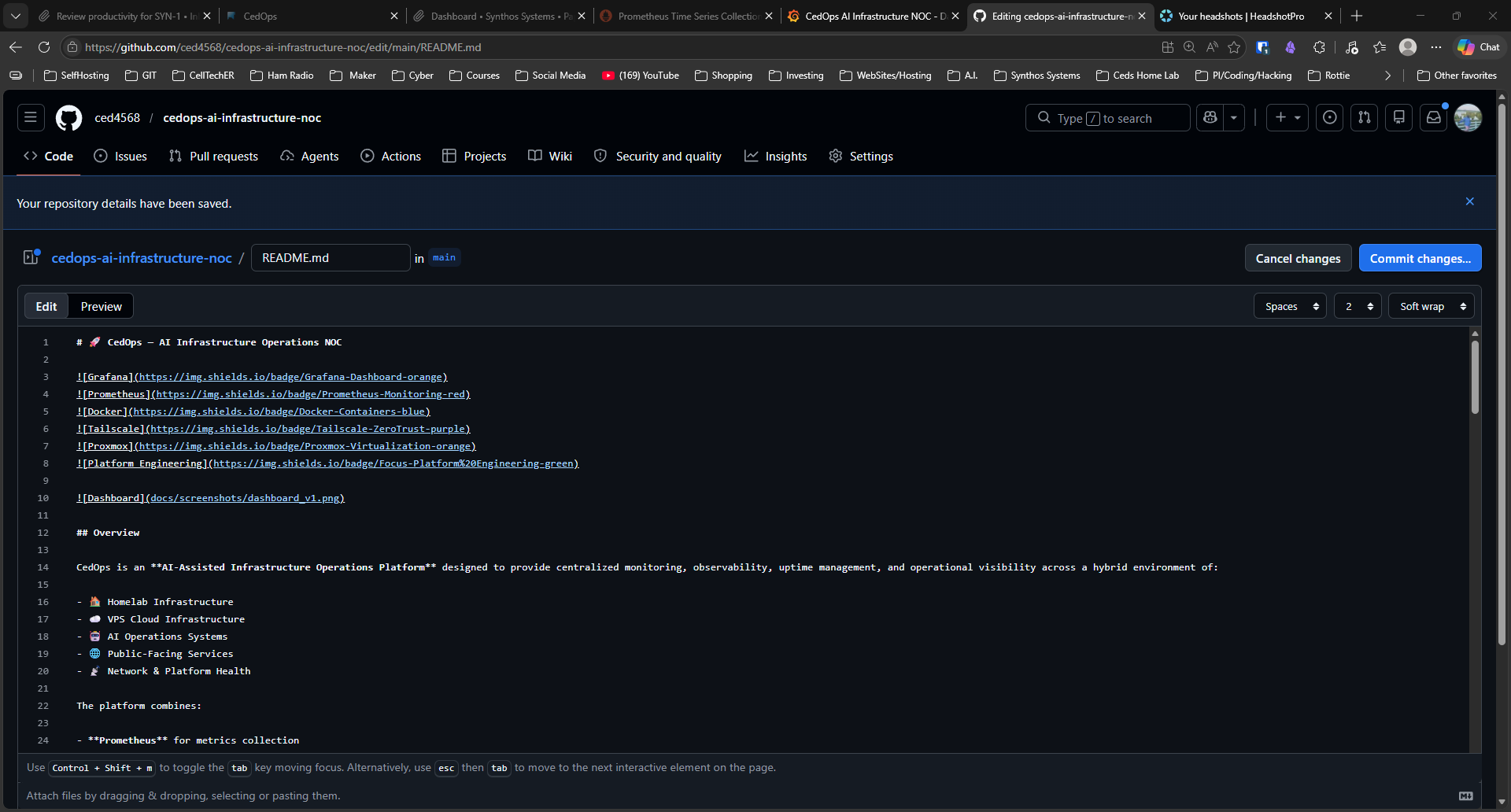Close the Prometheus Time Series browser tab

pyautogui.click(x=769, y=16)
